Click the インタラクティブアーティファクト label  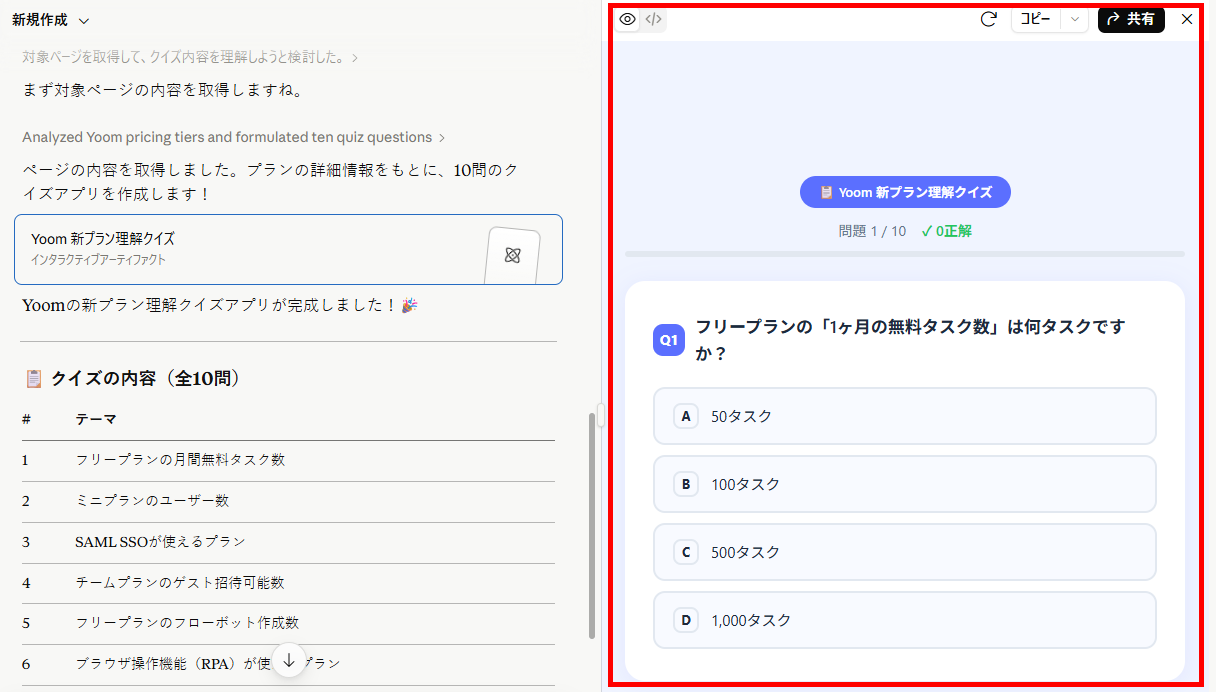[x=98, y=260]
